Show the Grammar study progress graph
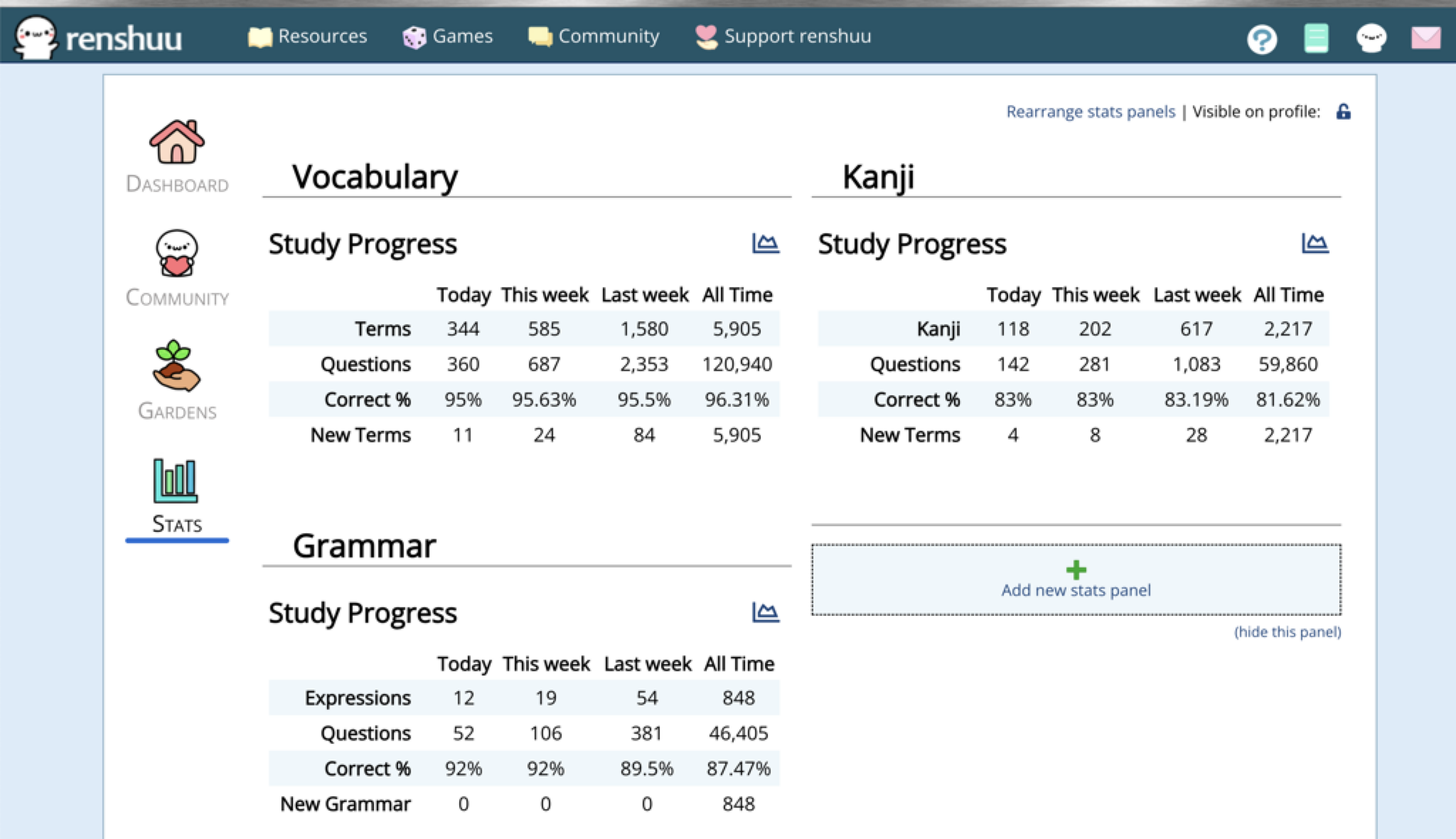Screen dimensions: 1456x839 click(x=765, y=612)
